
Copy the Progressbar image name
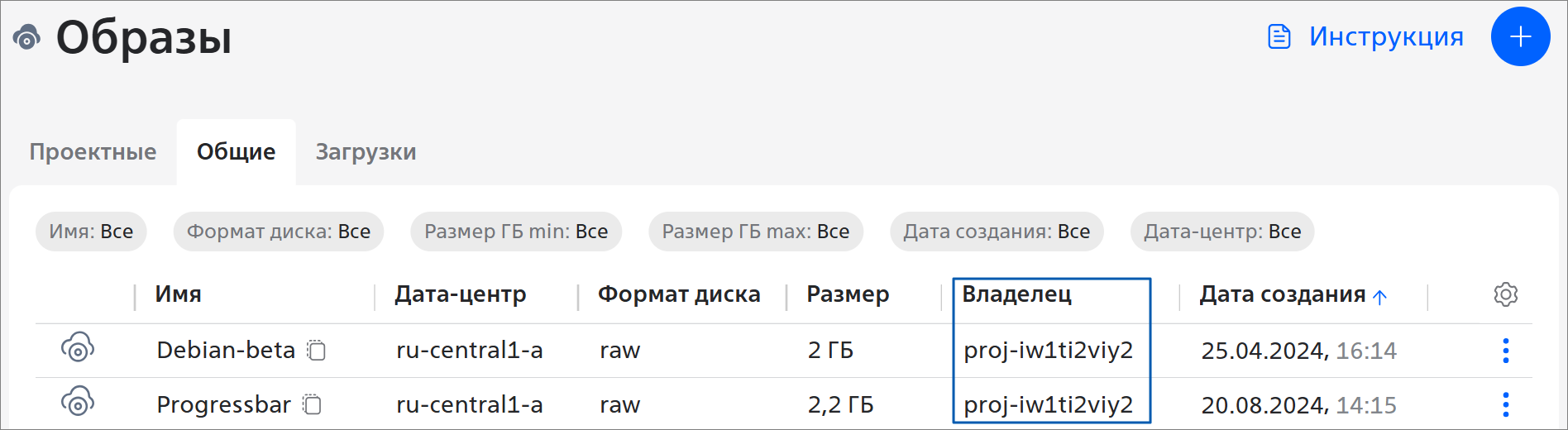click(x=312, y=405)
